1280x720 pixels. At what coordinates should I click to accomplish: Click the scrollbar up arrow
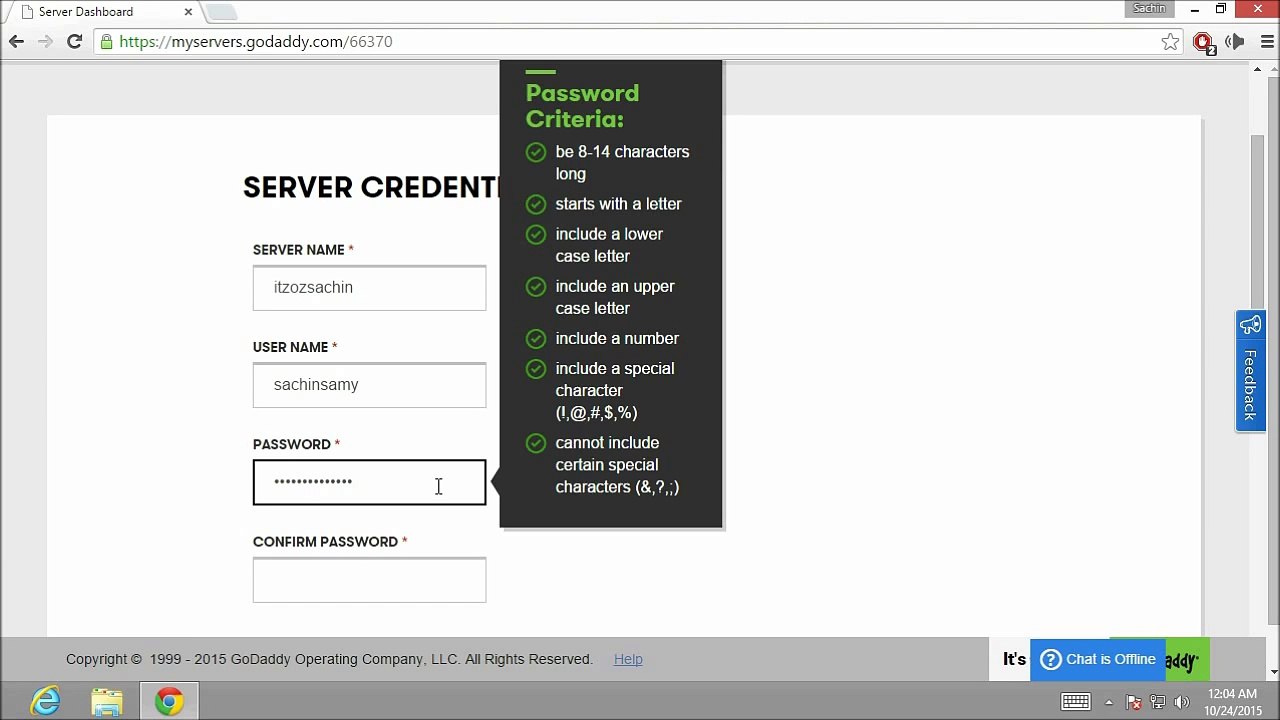point(1258,69)
